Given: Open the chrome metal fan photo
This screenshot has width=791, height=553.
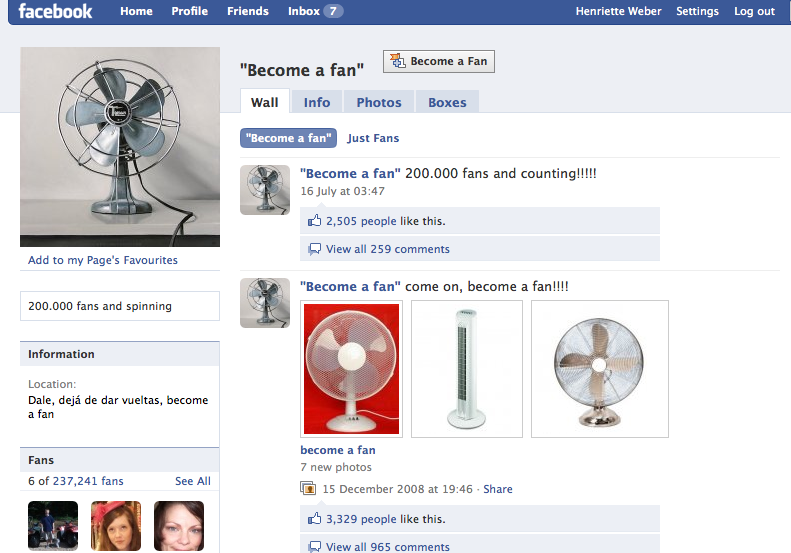Looking at the screenshot, I should 600,369.
